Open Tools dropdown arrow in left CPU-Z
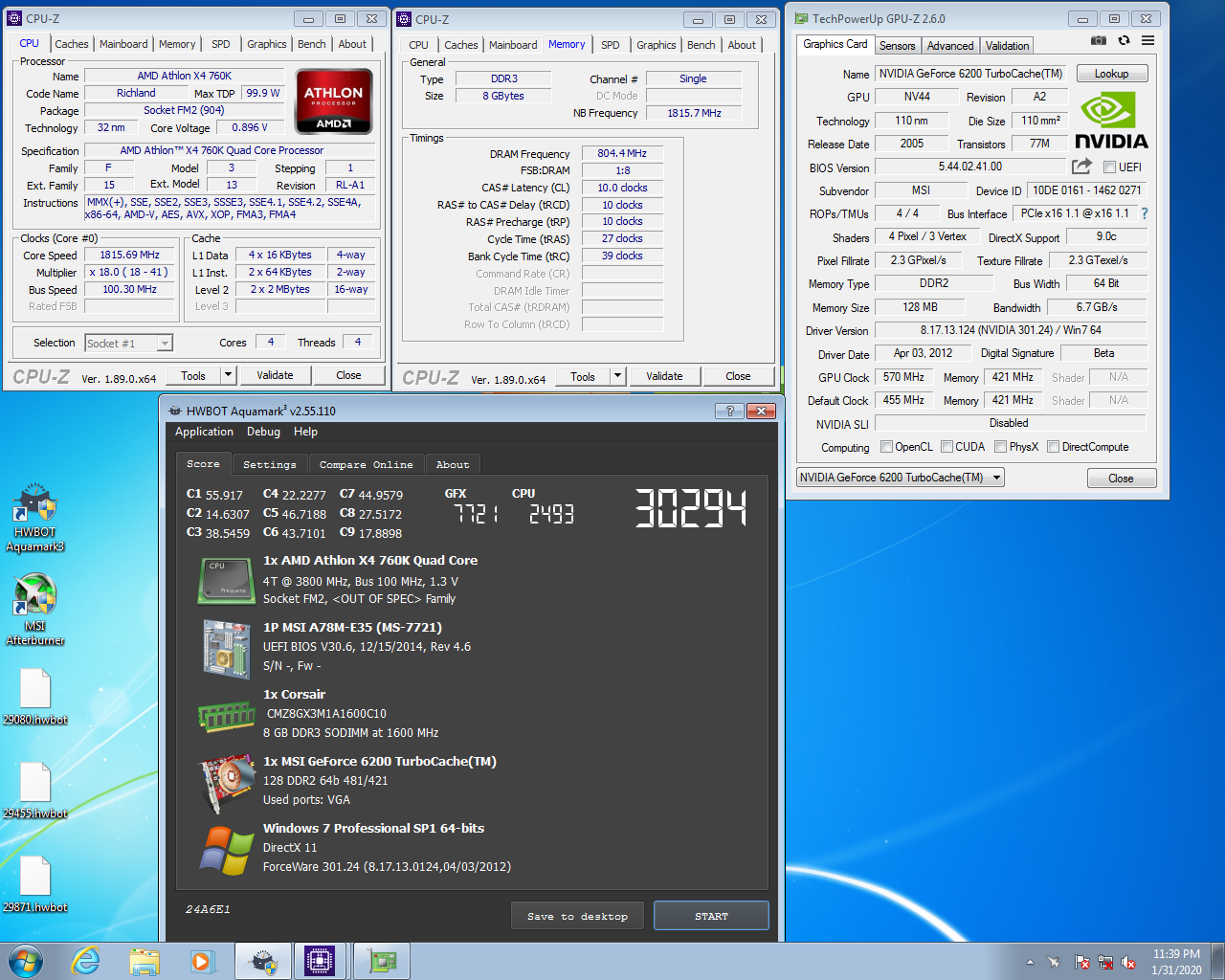The height and width of the screenshot is (980, 1225). [228, 375]
